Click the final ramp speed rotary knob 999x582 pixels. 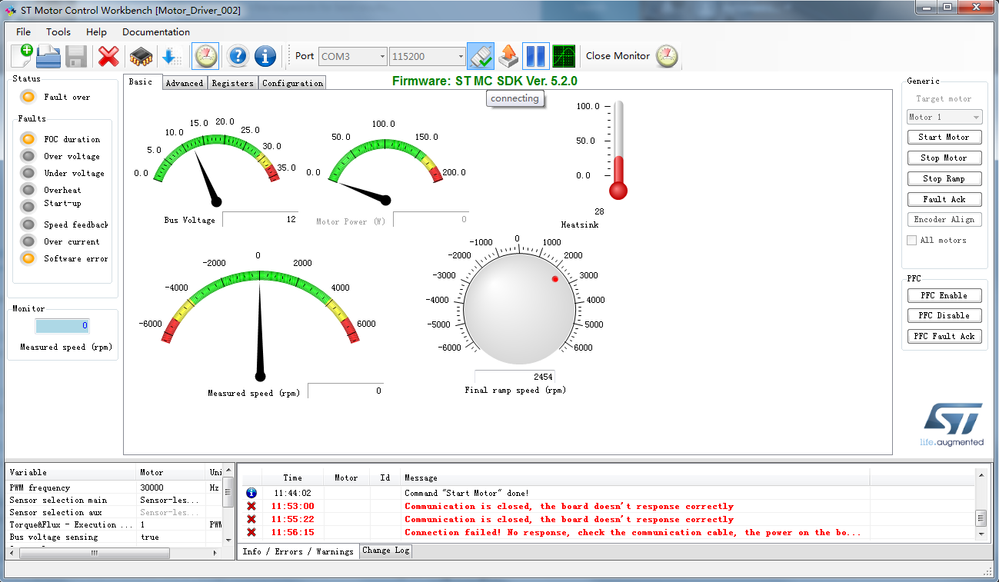[519, 309]
